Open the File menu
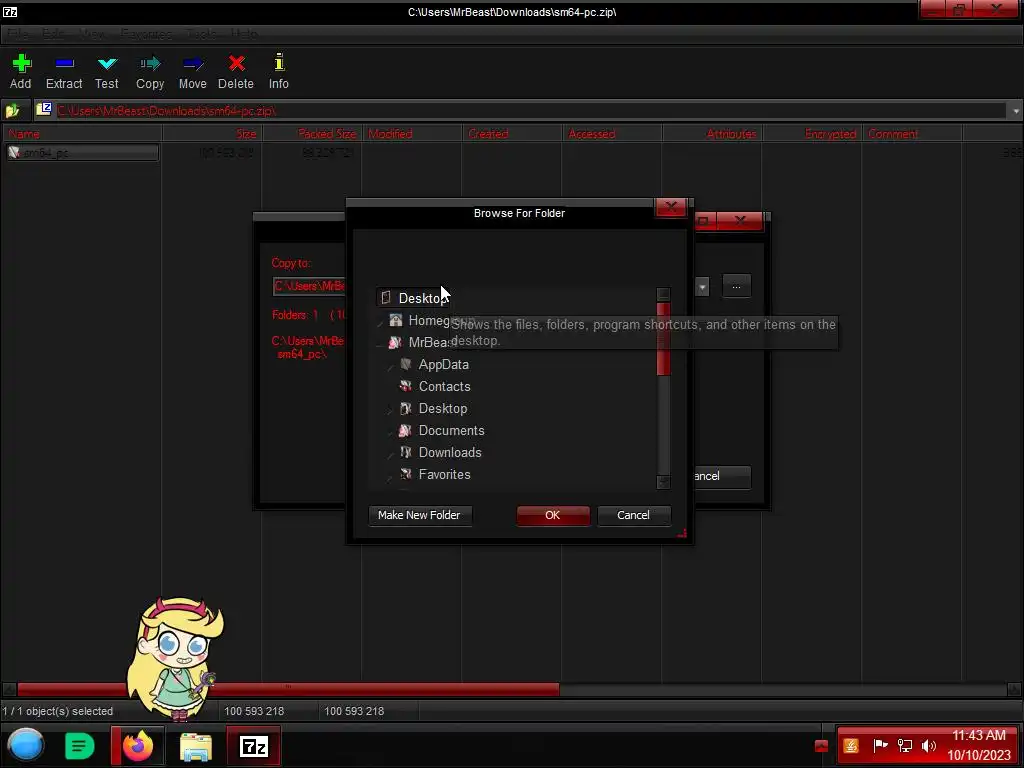1024x768 pixels. point(18,34)
